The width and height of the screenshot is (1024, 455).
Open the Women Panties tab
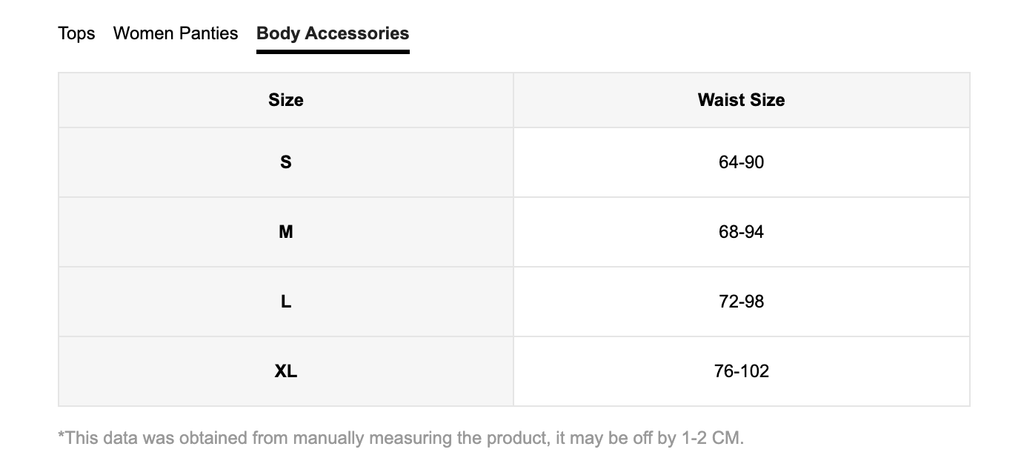[x=175, y=33]
